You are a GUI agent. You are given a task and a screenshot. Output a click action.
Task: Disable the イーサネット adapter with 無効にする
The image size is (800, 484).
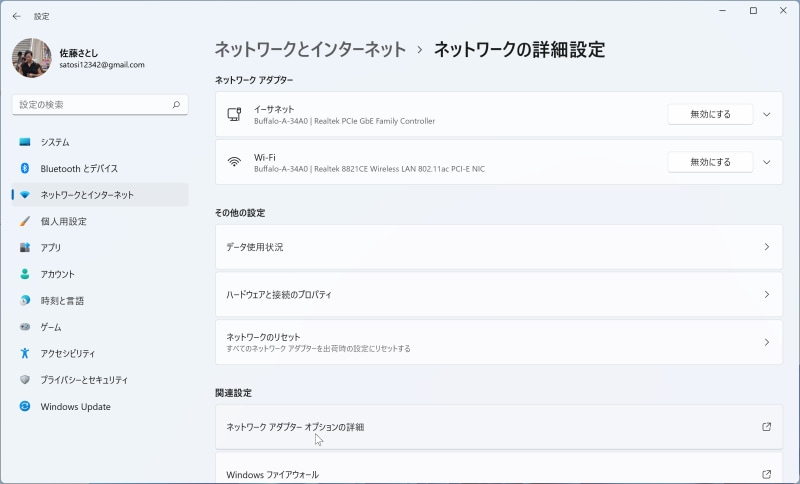click(710, 114)
